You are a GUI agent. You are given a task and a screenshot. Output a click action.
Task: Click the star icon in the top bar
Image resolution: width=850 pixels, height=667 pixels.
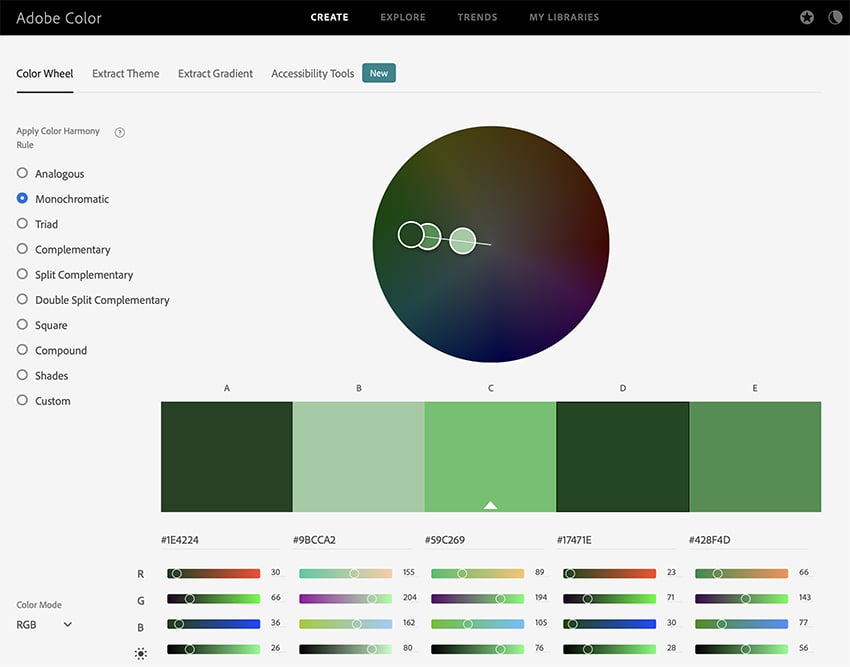click(807, 18)
